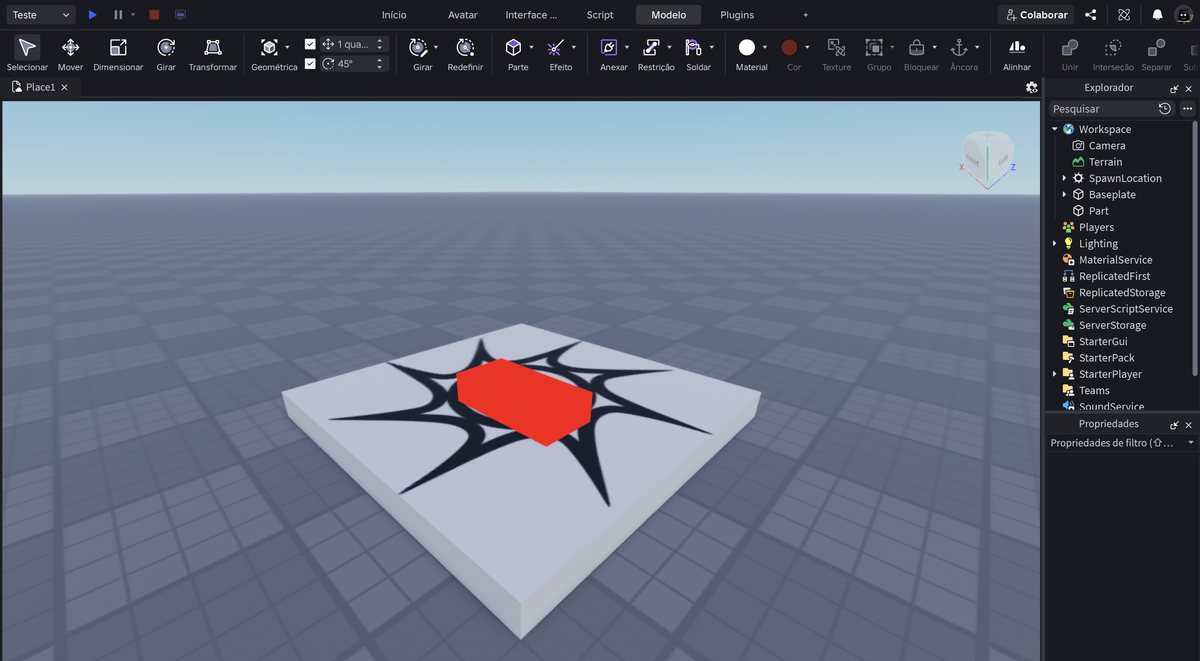
Task: Start playtest with the blue play button
Action: click(x=92, y=15)
